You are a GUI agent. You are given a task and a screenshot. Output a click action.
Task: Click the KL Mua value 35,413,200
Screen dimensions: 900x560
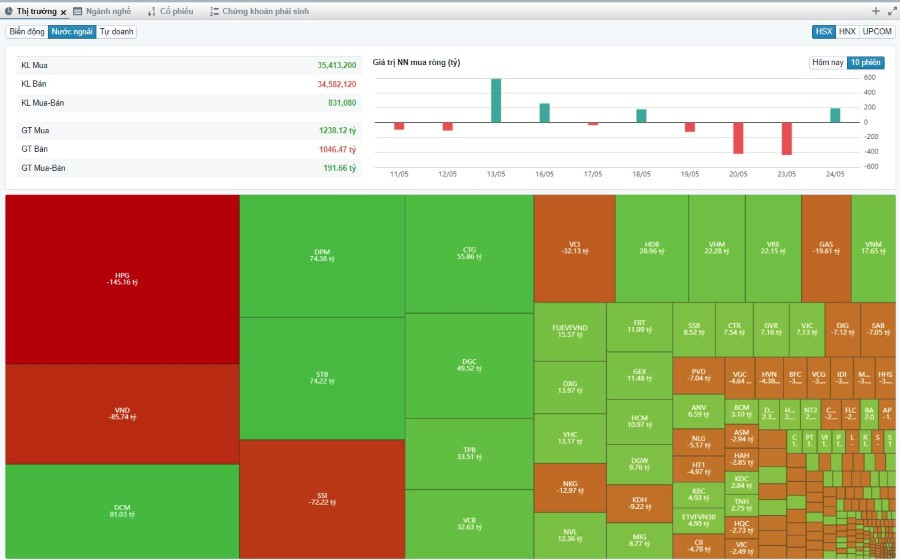pos(336,65)
